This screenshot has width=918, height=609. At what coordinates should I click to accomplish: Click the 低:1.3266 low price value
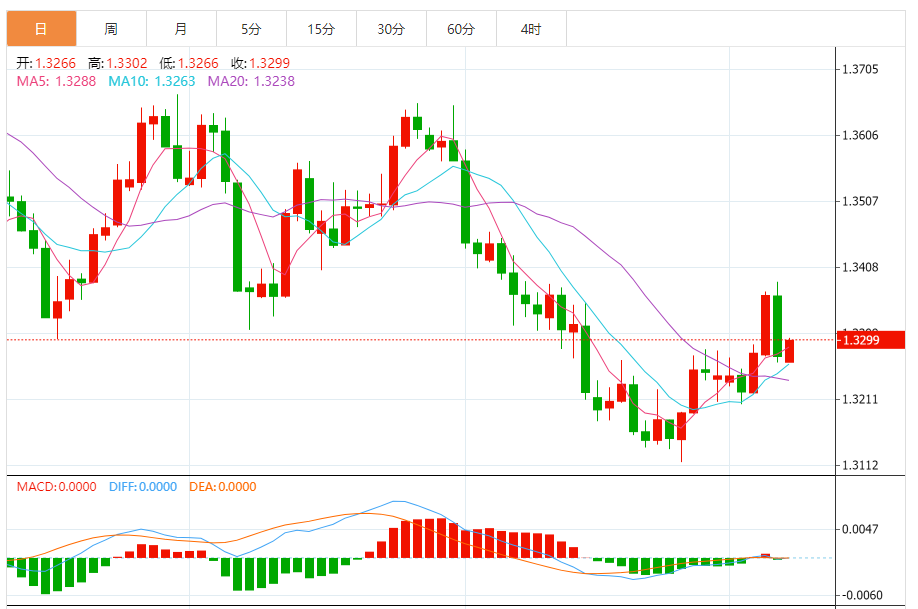coord(189,63)
